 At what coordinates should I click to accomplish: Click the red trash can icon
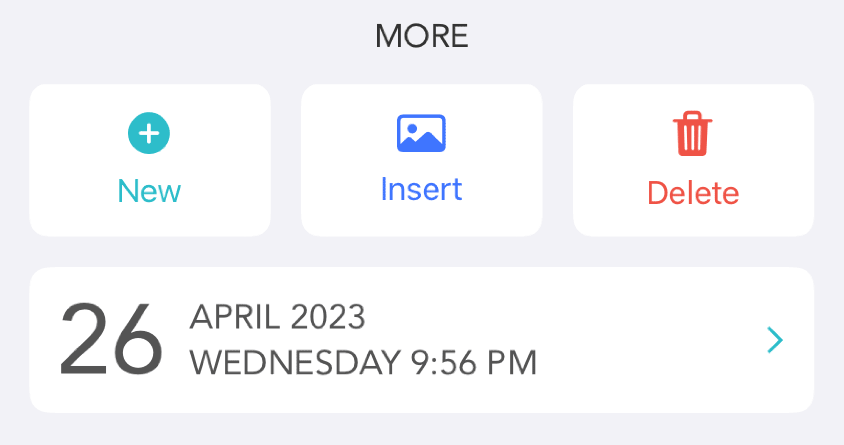click(x=693, y=133)
